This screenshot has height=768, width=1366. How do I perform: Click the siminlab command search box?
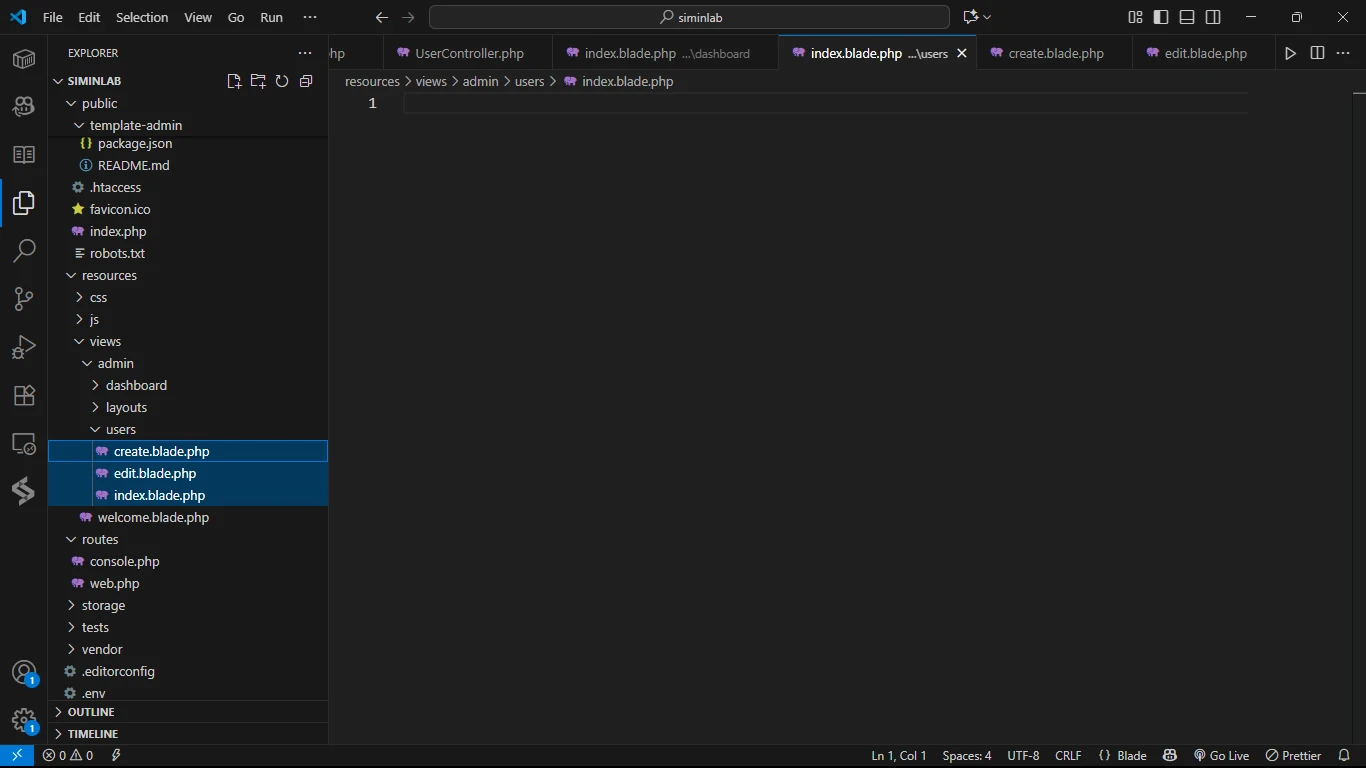click(689, 17)
